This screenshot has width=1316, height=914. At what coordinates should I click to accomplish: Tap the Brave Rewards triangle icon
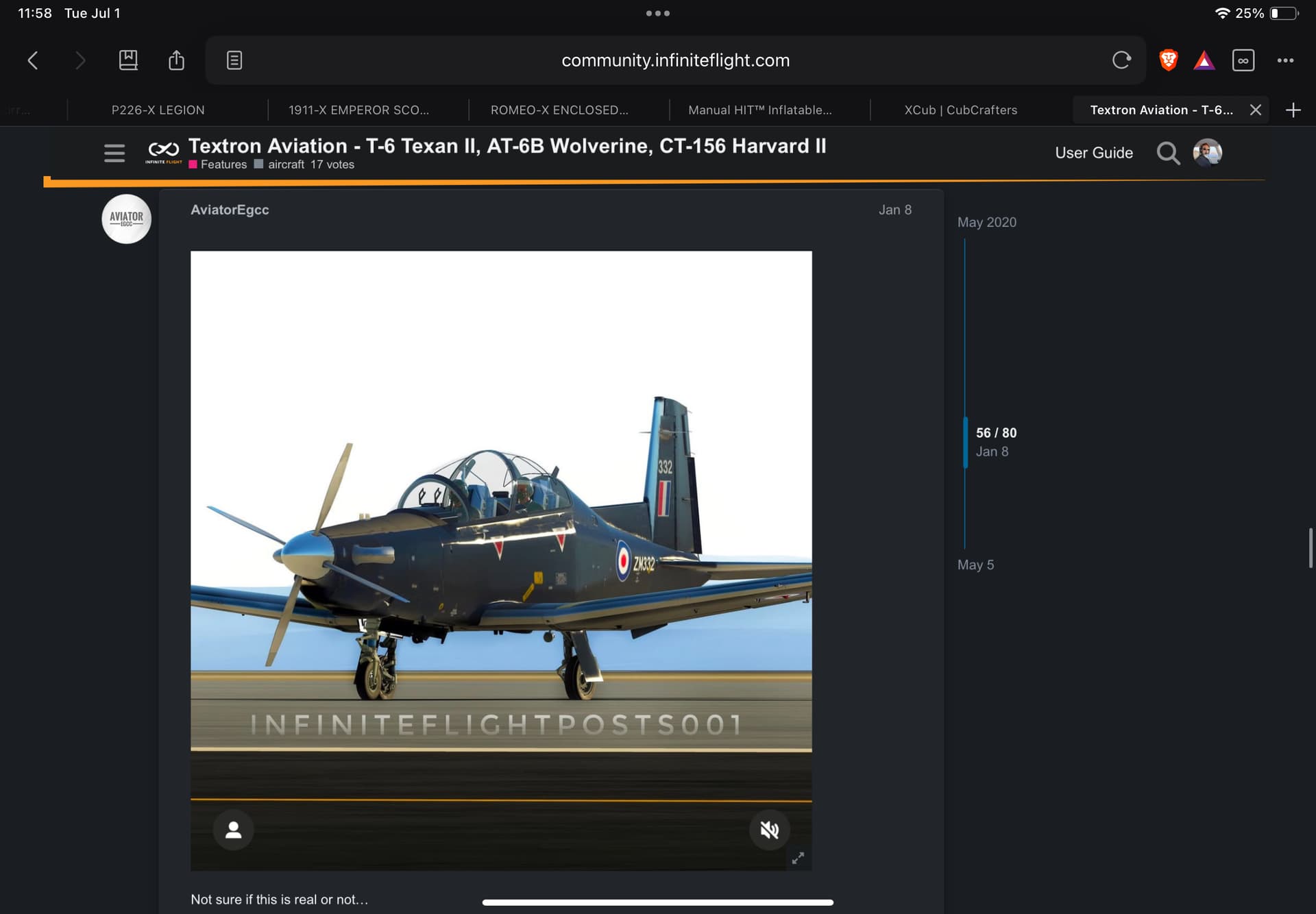tap(1204, 60)
